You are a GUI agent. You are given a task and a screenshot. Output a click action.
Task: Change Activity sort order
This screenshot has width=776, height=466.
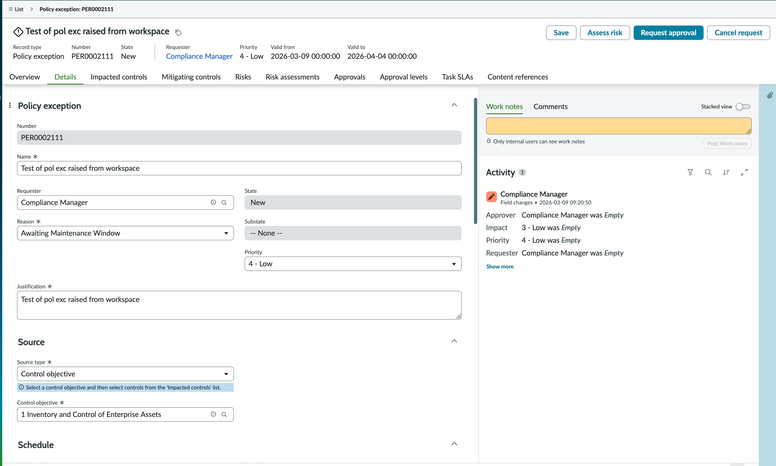[726, 172]
